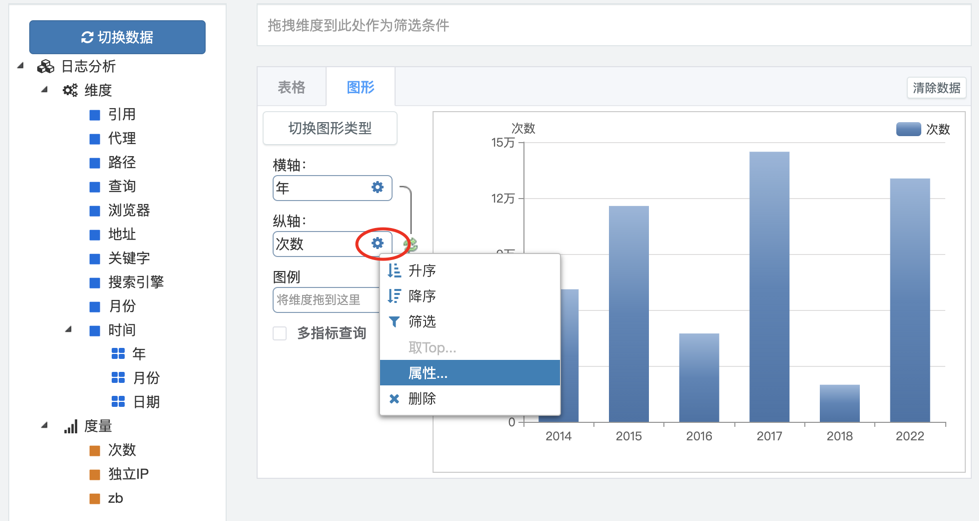Open the 切换图形类型 chart type button
Viewport: 979px width, 521px height.
[330, 128]
